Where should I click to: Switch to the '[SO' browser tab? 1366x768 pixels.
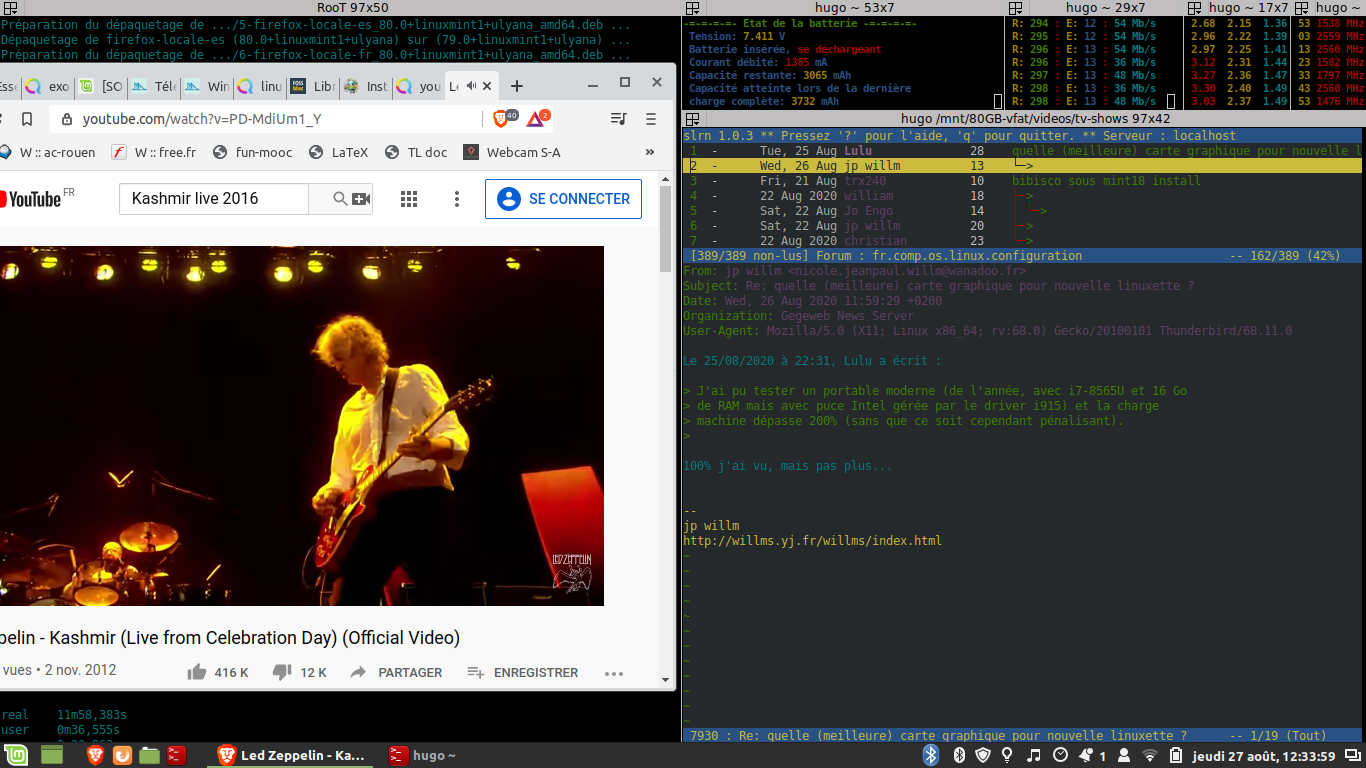tap(100, 86)
